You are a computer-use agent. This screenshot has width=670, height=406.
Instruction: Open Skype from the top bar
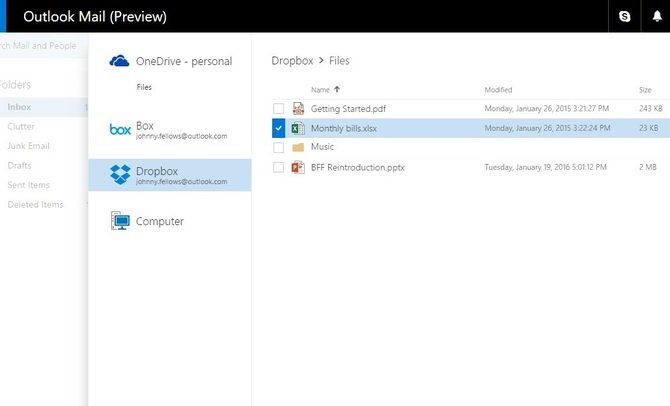[x=625, y=17]
